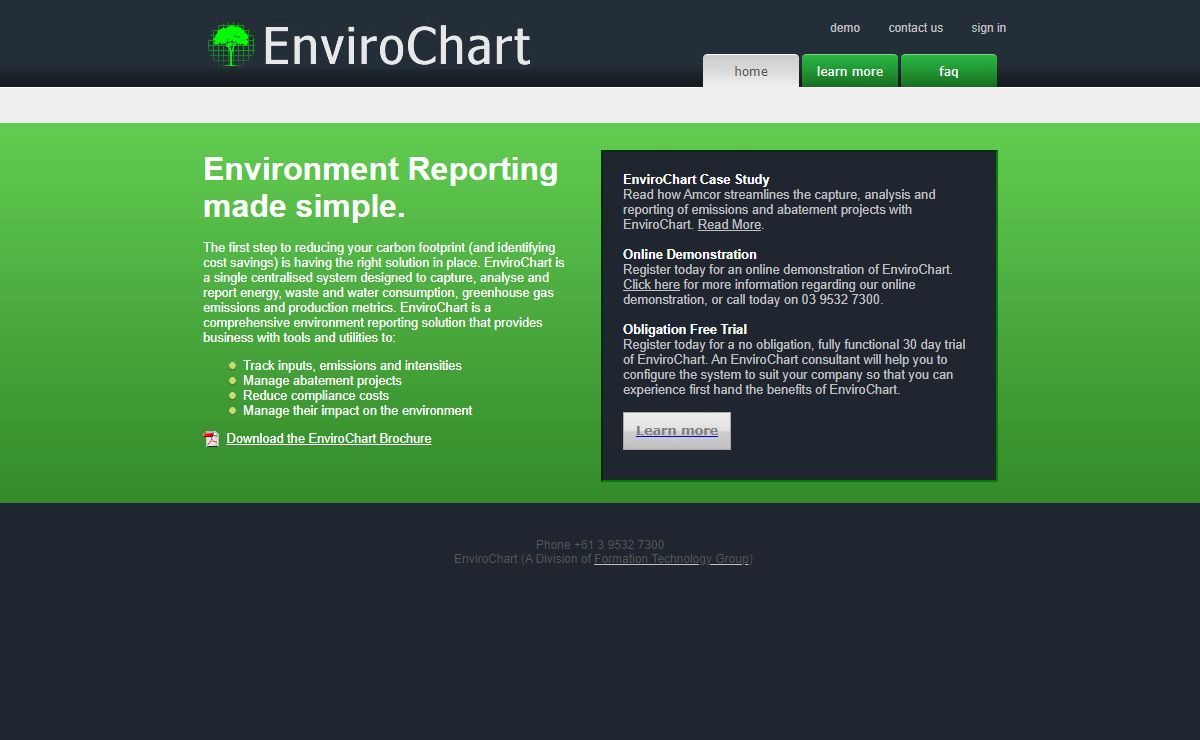The height and width of the screenshot is (740, 1200).
Task: Switch to the learn more tab
Action: point(850,71)
